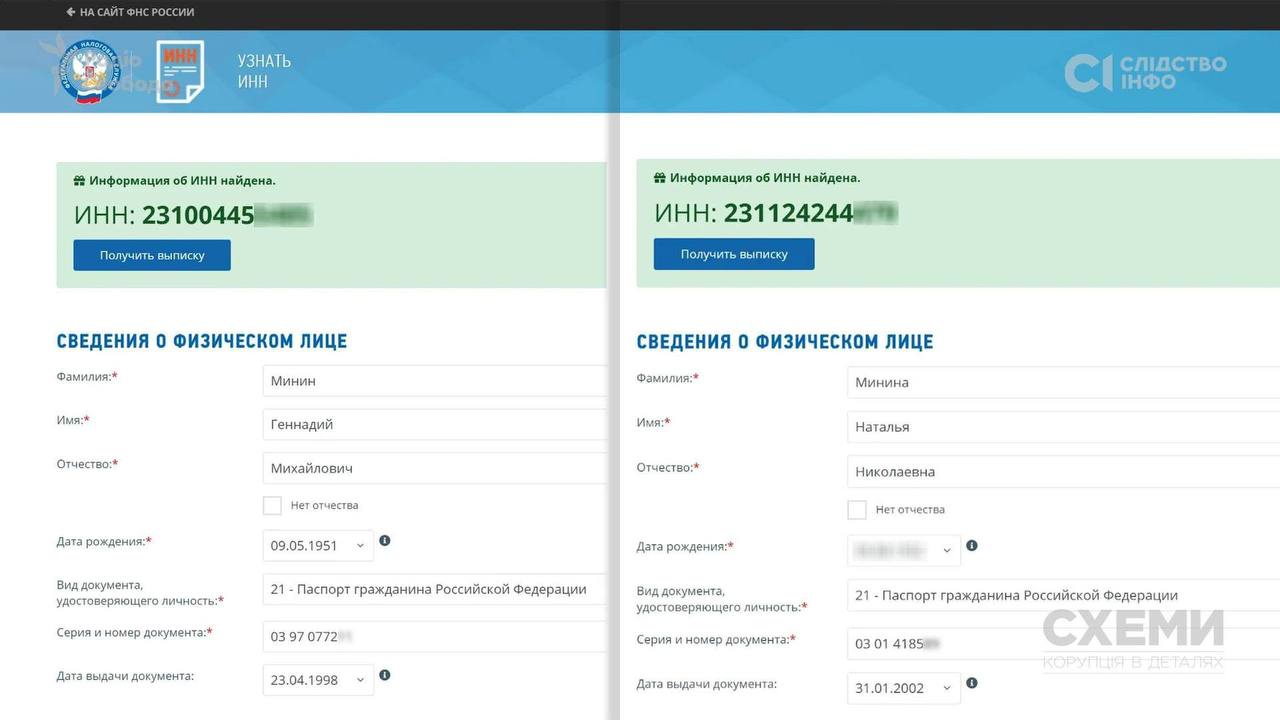
Task: Click the INN document icon in header
Action: click(x=180, y=71)
